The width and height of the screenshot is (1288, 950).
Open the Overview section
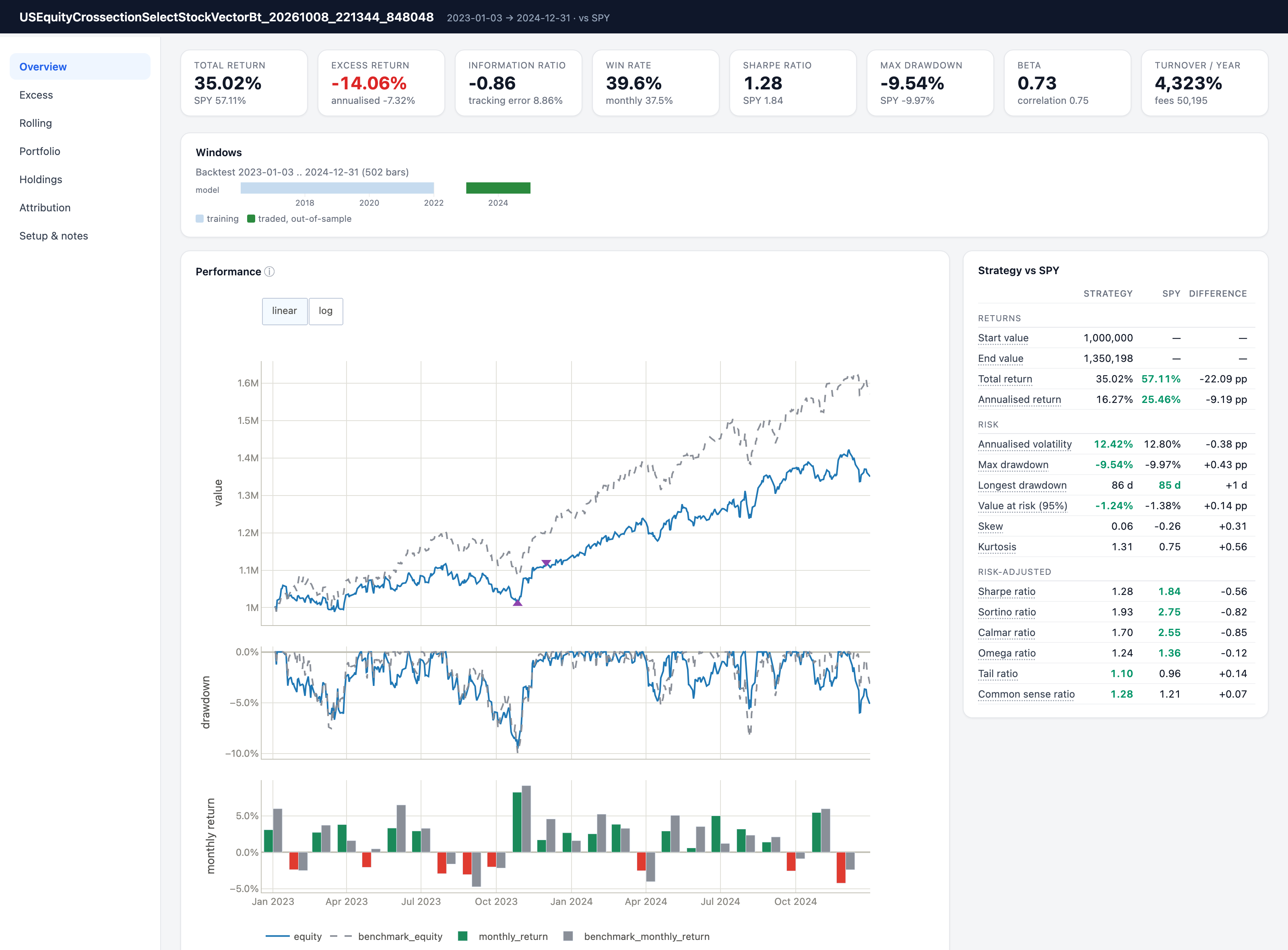(x=80, y=67)
